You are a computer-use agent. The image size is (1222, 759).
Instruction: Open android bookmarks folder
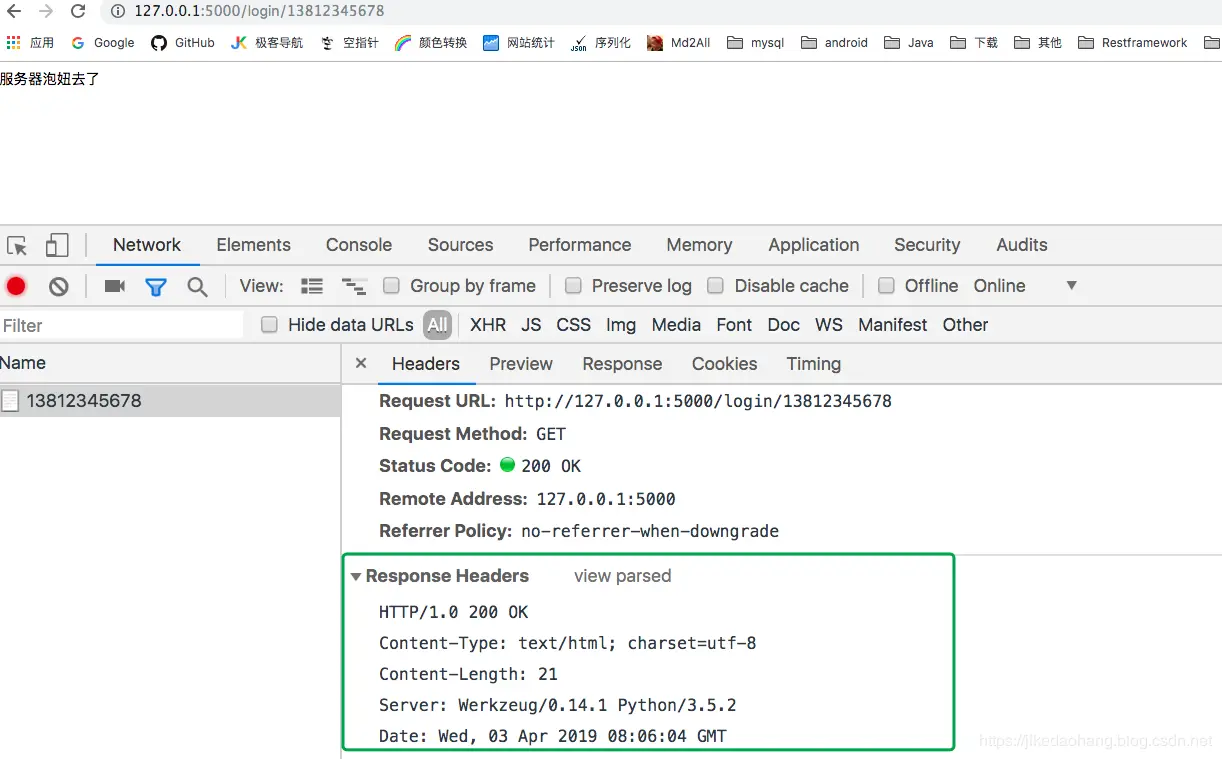pos(834,43)
